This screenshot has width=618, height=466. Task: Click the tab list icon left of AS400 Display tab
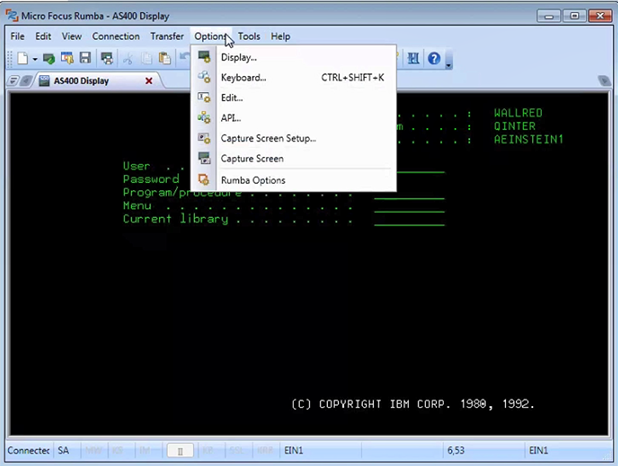coord(13,81)
